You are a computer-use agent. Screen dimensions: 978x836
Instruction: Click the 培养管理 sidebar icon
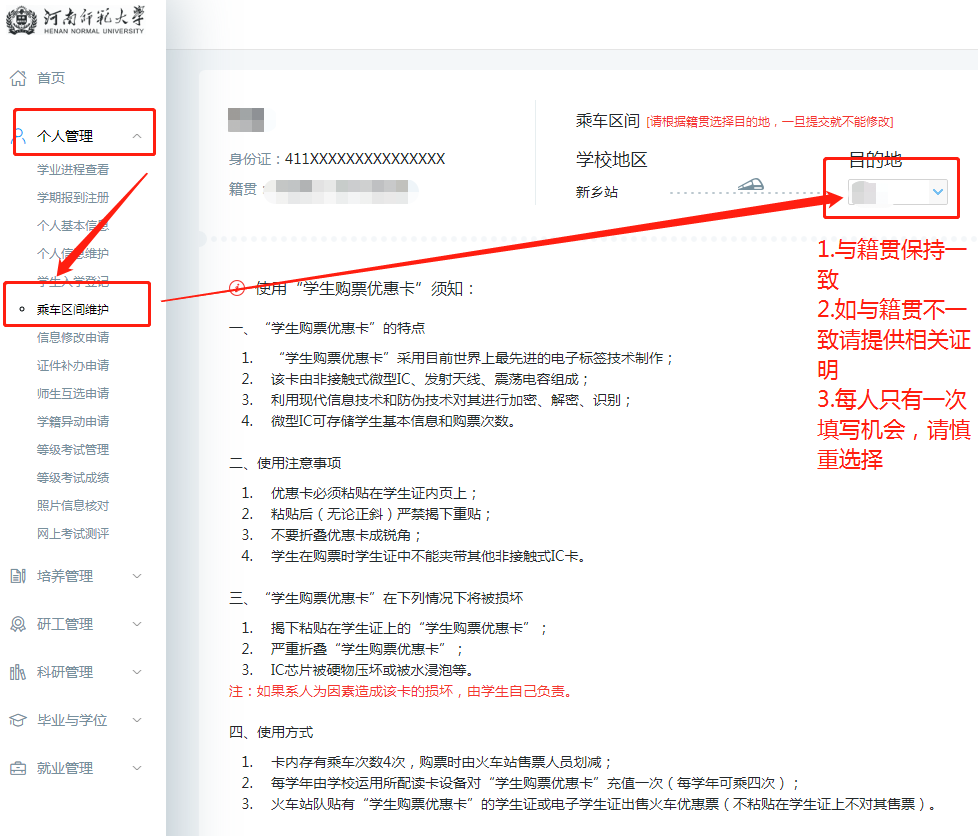point(18,576)
